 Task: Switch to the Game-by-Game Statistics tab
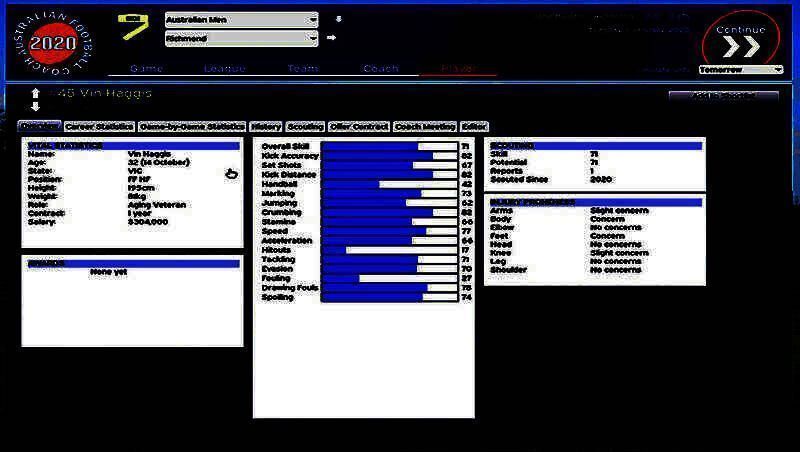[x=192, y=127]
